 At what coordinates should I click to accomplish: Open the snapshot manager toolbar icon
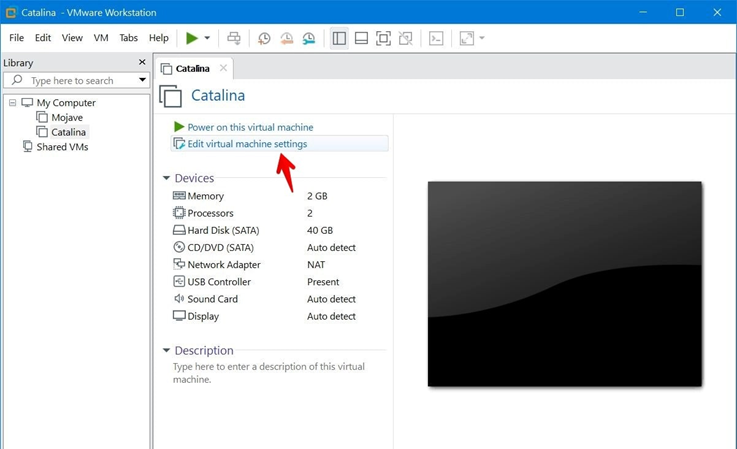click(309, 38)
